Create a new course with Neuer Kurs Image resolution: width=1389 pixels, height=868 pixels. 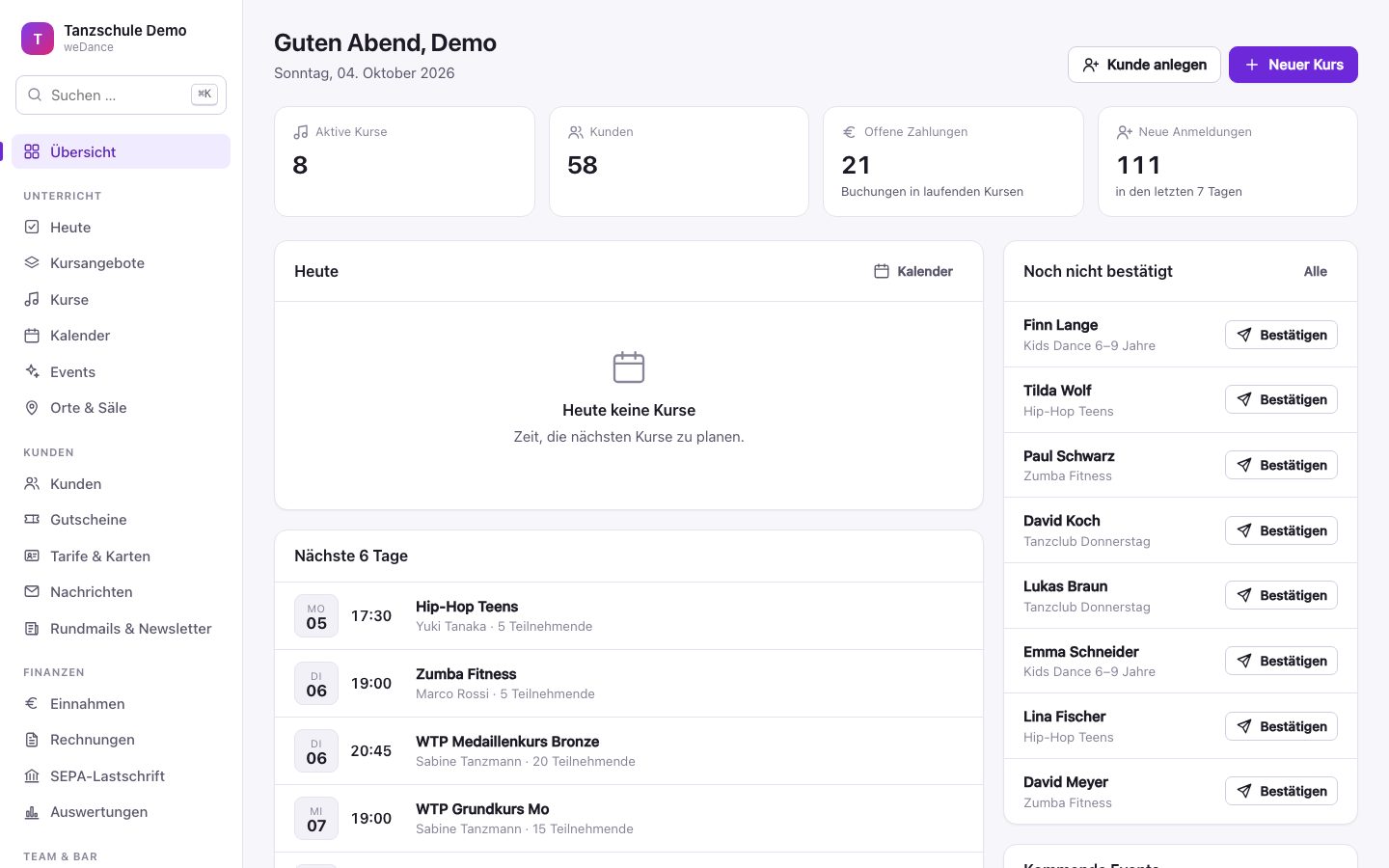(x=1293, y=65)
